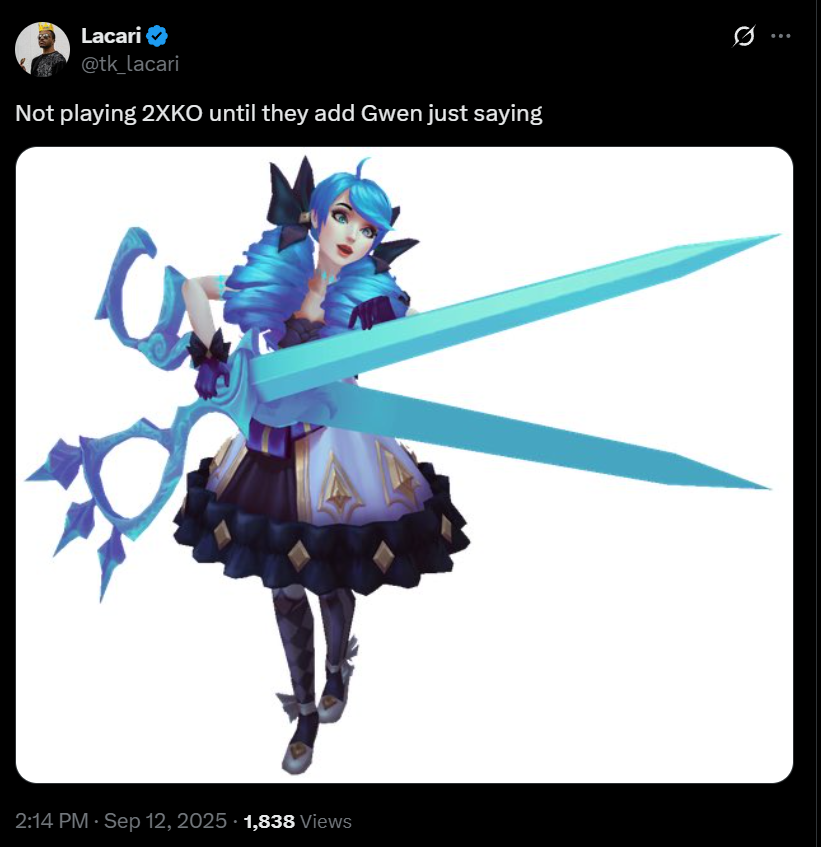
Task: Visit the Lacari display name link
Action: point(111,36)
